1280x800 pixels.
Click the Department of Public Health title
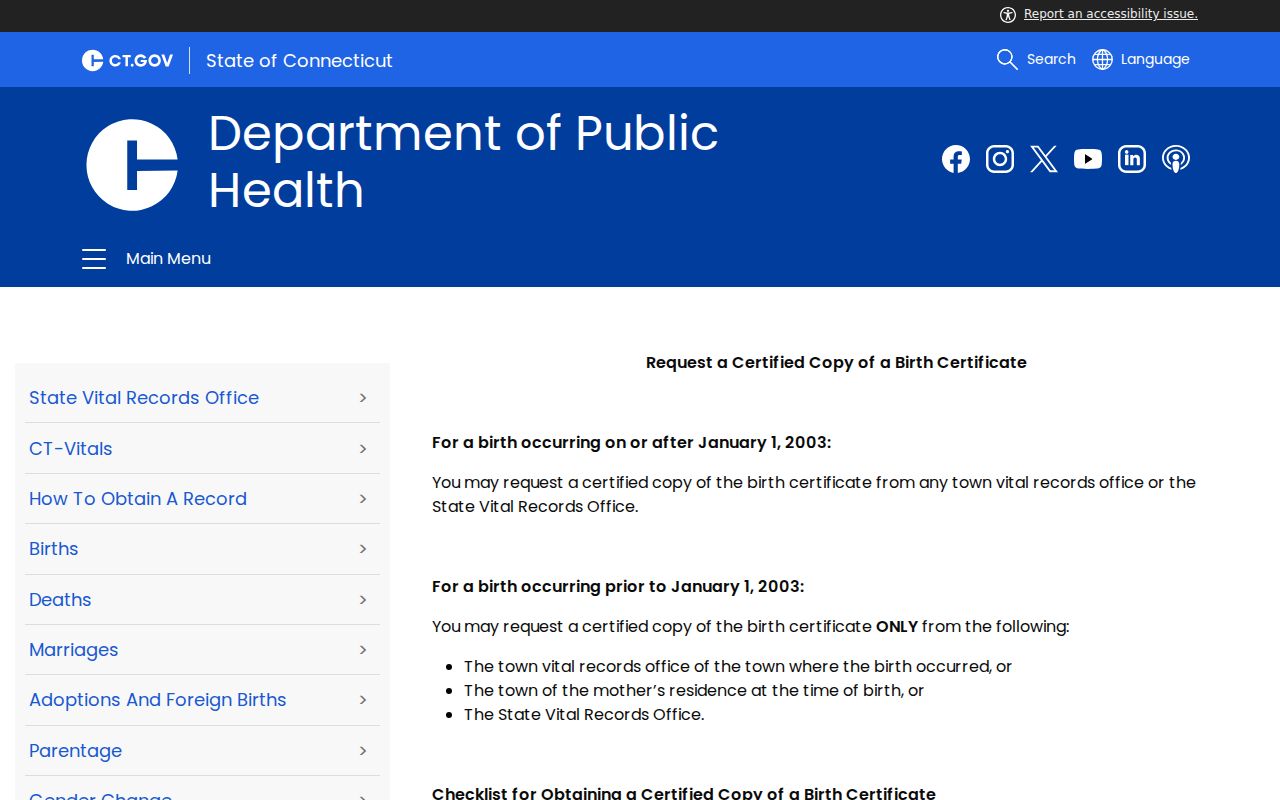pyautogui.click(x=463, y=161)
